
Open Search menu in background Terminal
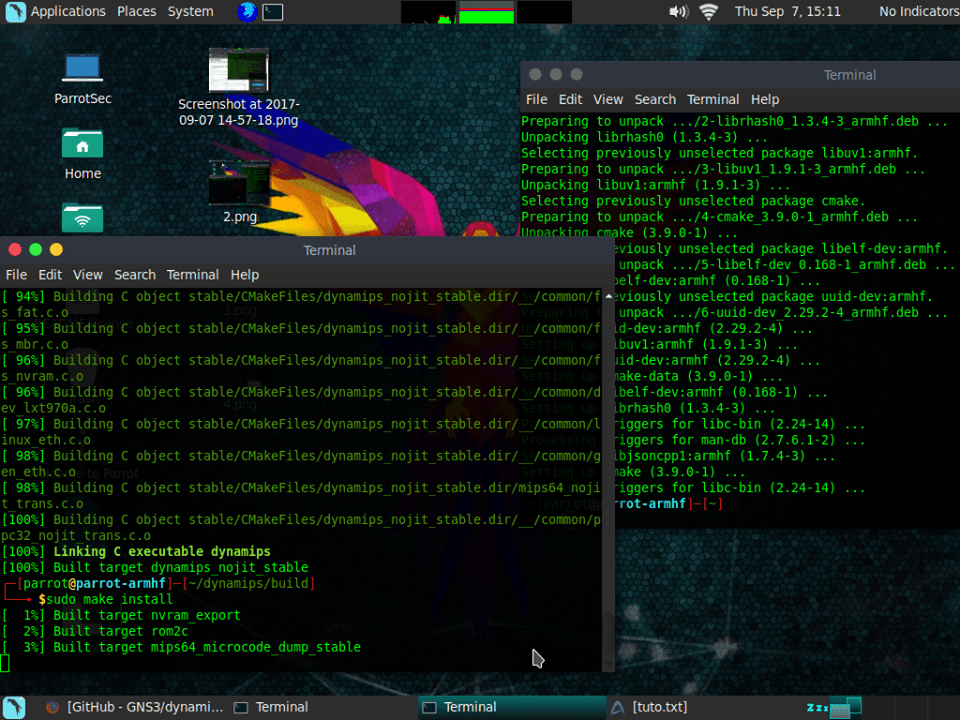pos(655,99)
